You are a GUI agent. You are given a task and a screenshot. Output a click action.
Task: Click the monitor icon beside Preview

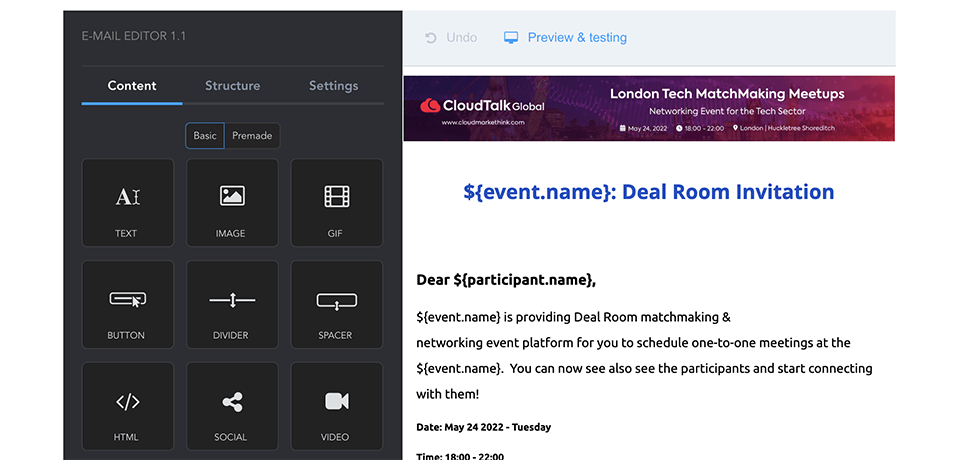click(x=511, y=38)
